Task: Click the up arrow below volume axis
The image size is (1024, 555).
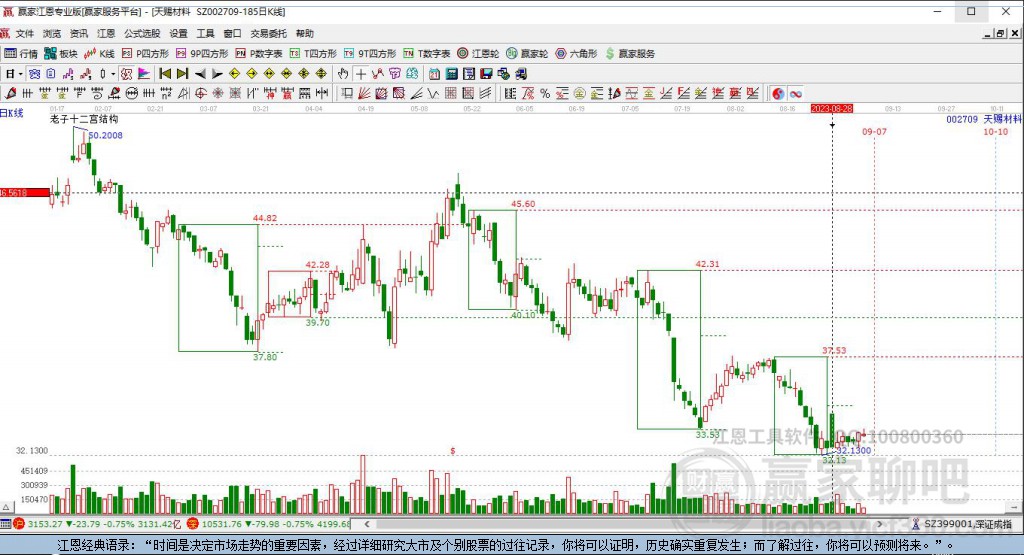Action: tap(6, 507)
